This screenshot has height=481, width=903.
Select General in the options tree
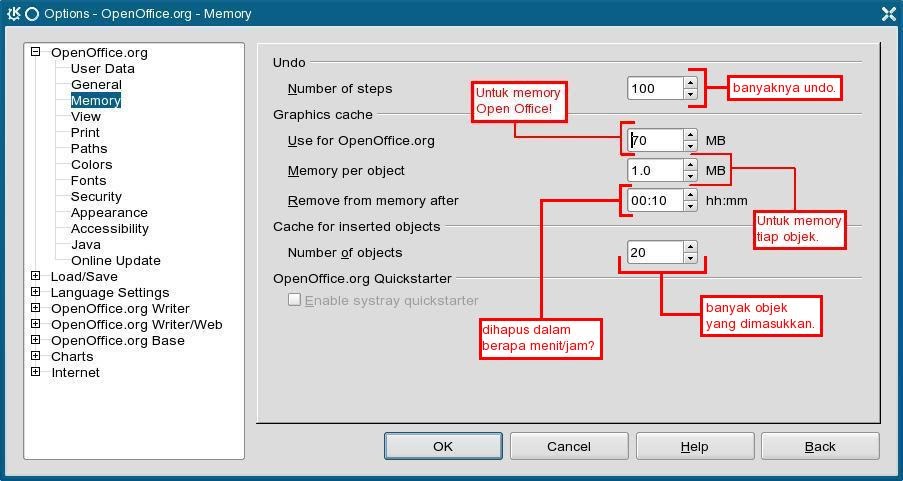pyautogui.click(x=96, y=85)
